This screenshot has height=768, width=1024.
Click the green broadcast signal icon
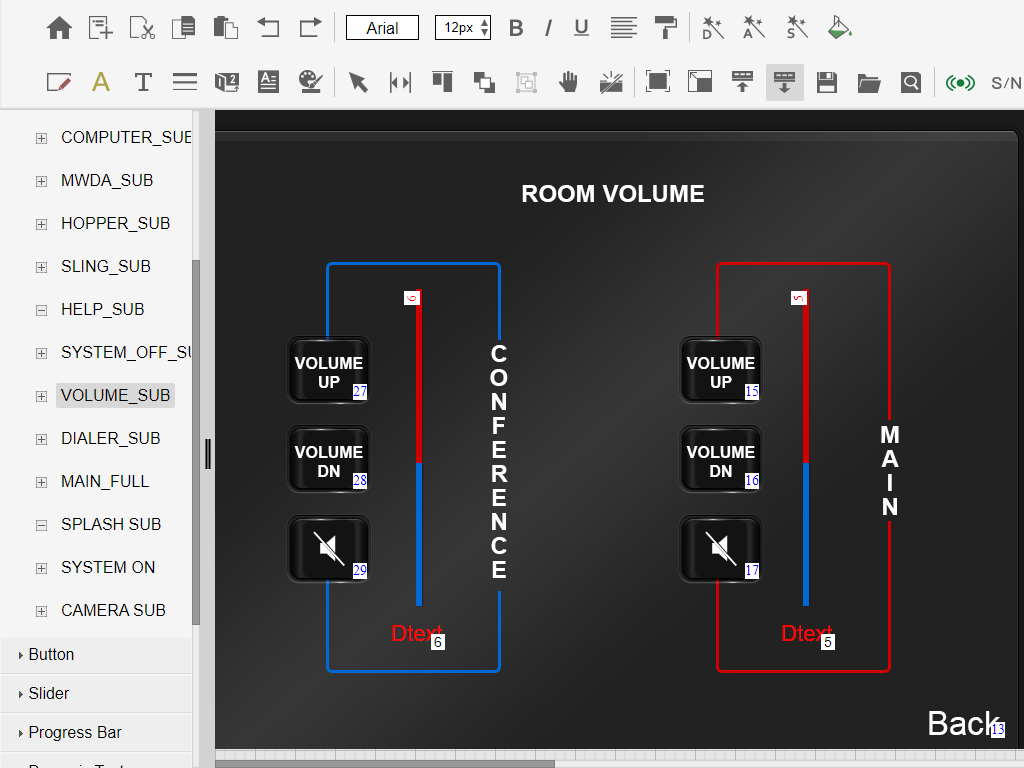click(960, 82)
